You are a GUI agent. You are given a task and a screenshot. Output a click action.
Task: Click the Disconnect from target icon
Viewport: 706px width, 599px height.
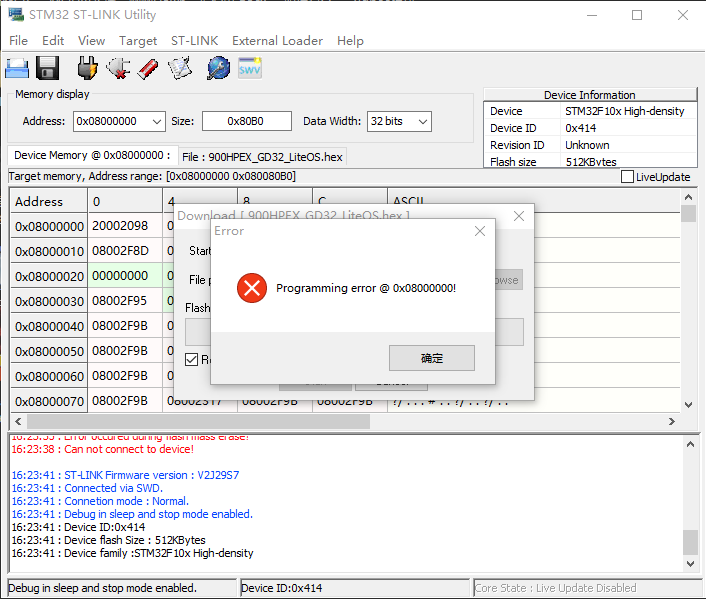tap(118, 68)
